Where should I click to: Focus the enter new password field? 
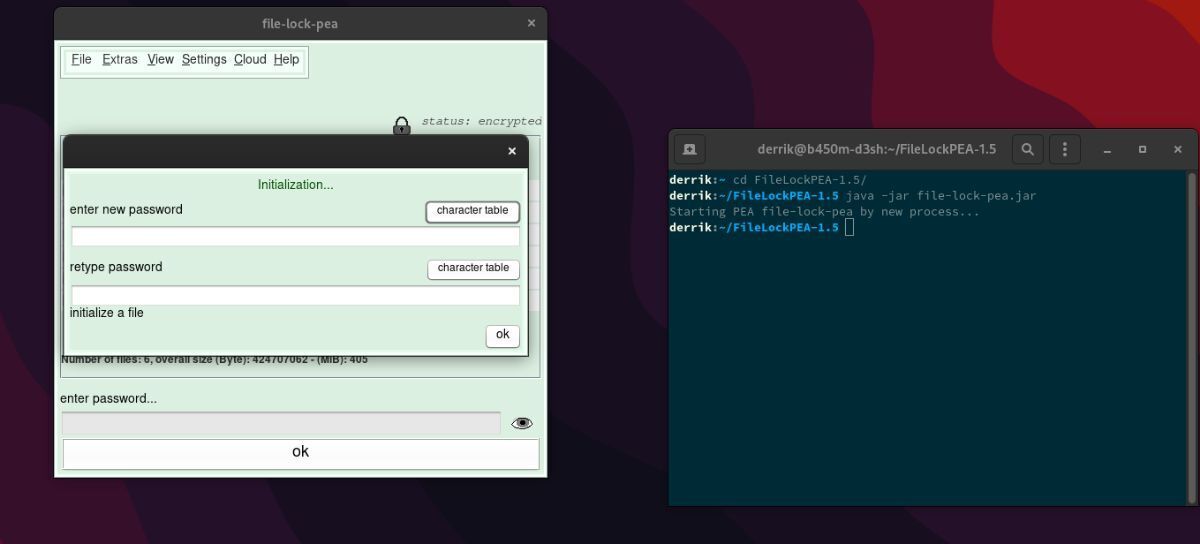tap(295, 237)
